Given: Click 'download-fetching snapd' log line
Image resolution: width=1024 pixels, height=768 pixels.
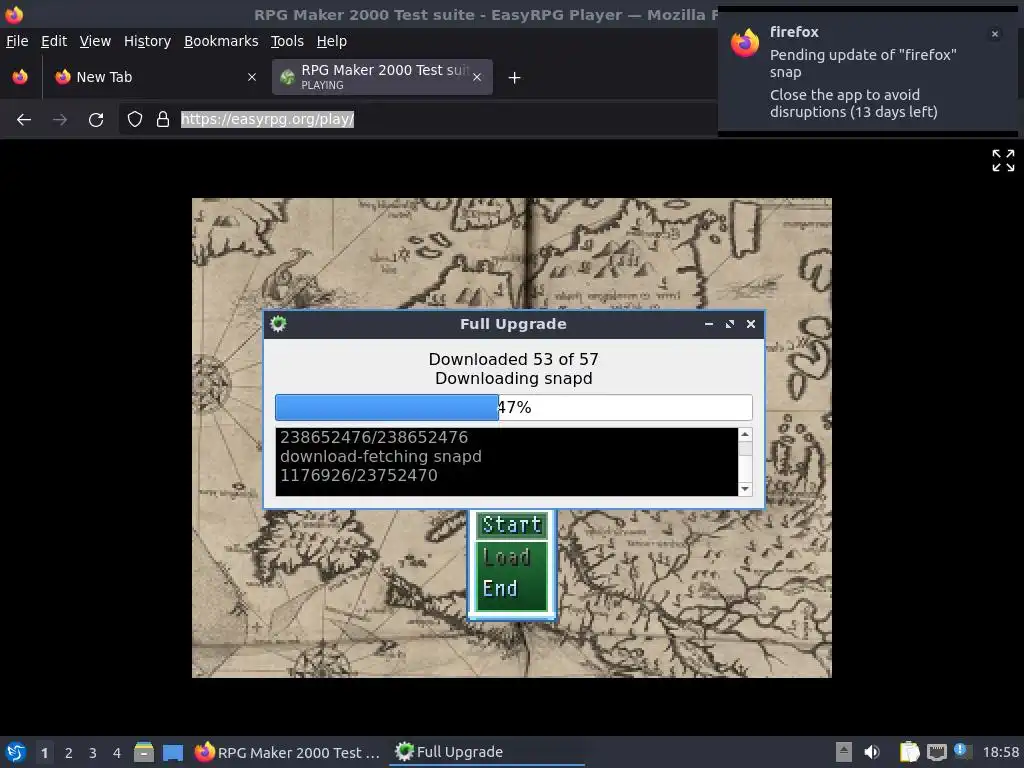Looking at the screenshot, I should point(381,456).
